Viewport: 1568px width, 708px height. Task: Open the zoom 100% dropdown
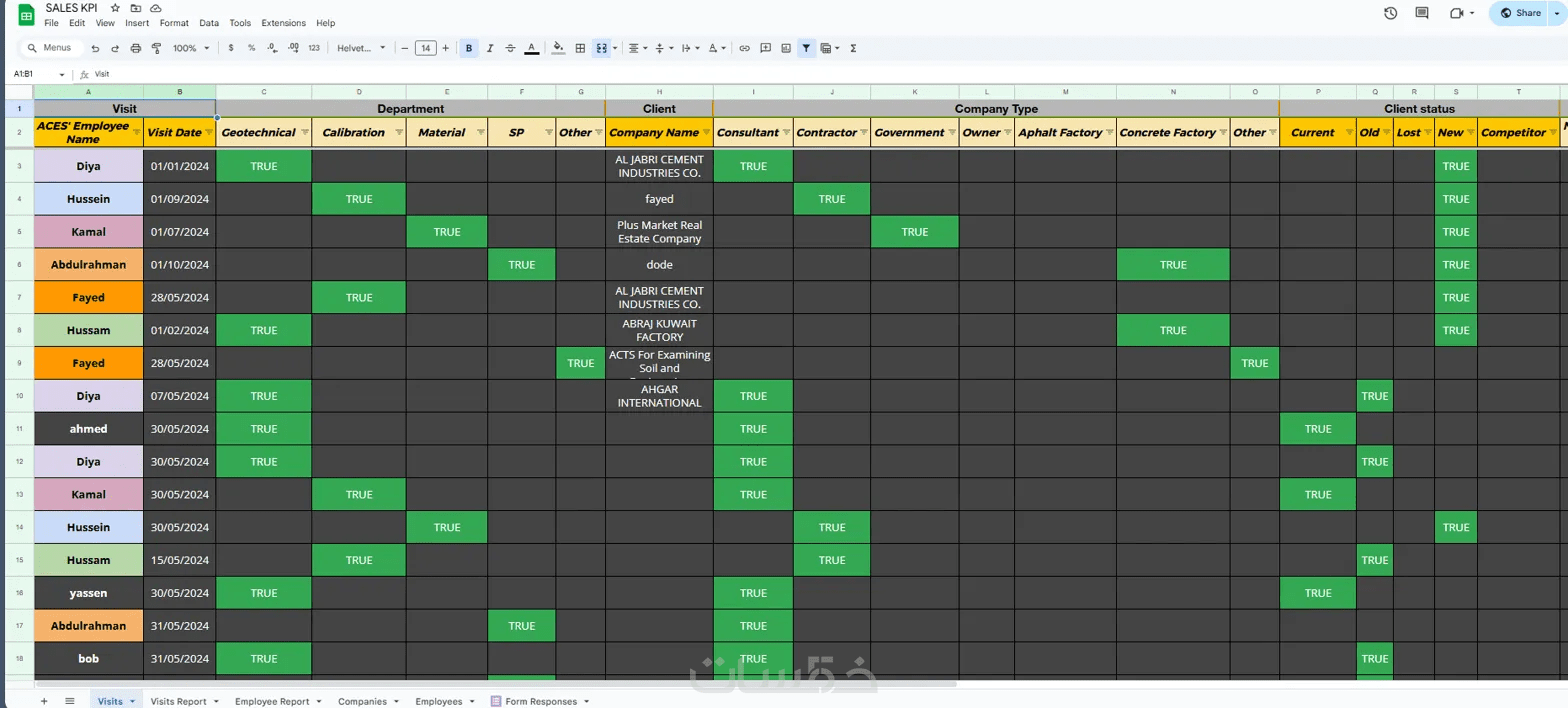point(191,48)
